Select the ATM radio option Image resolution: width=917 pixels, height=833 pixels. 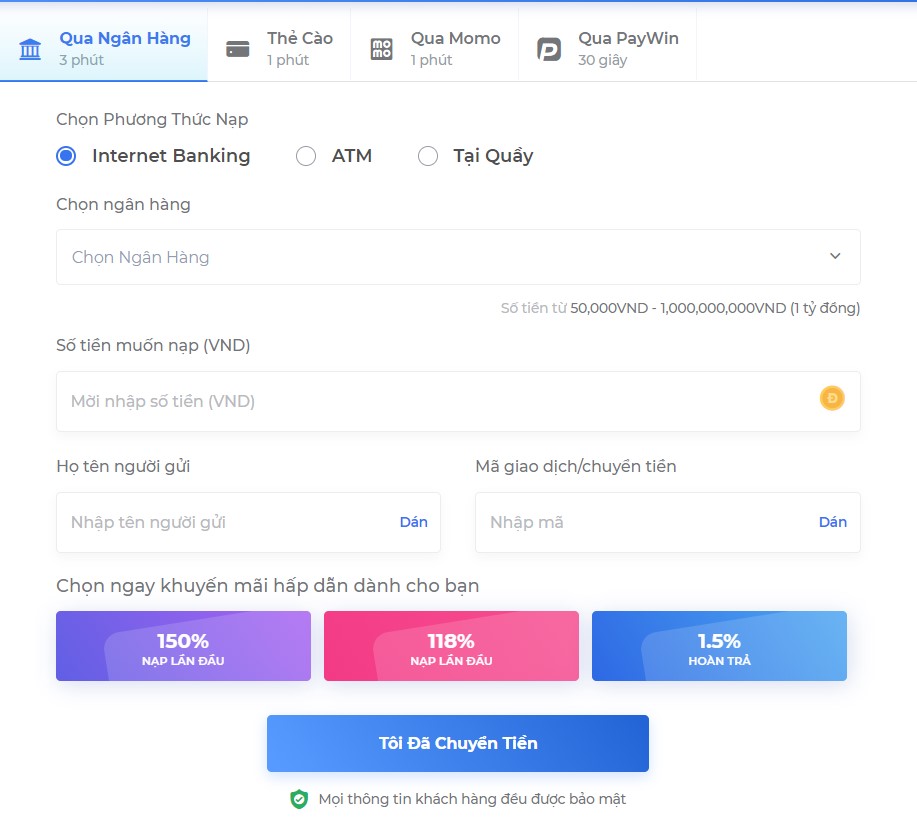click(x=306, y=156)
